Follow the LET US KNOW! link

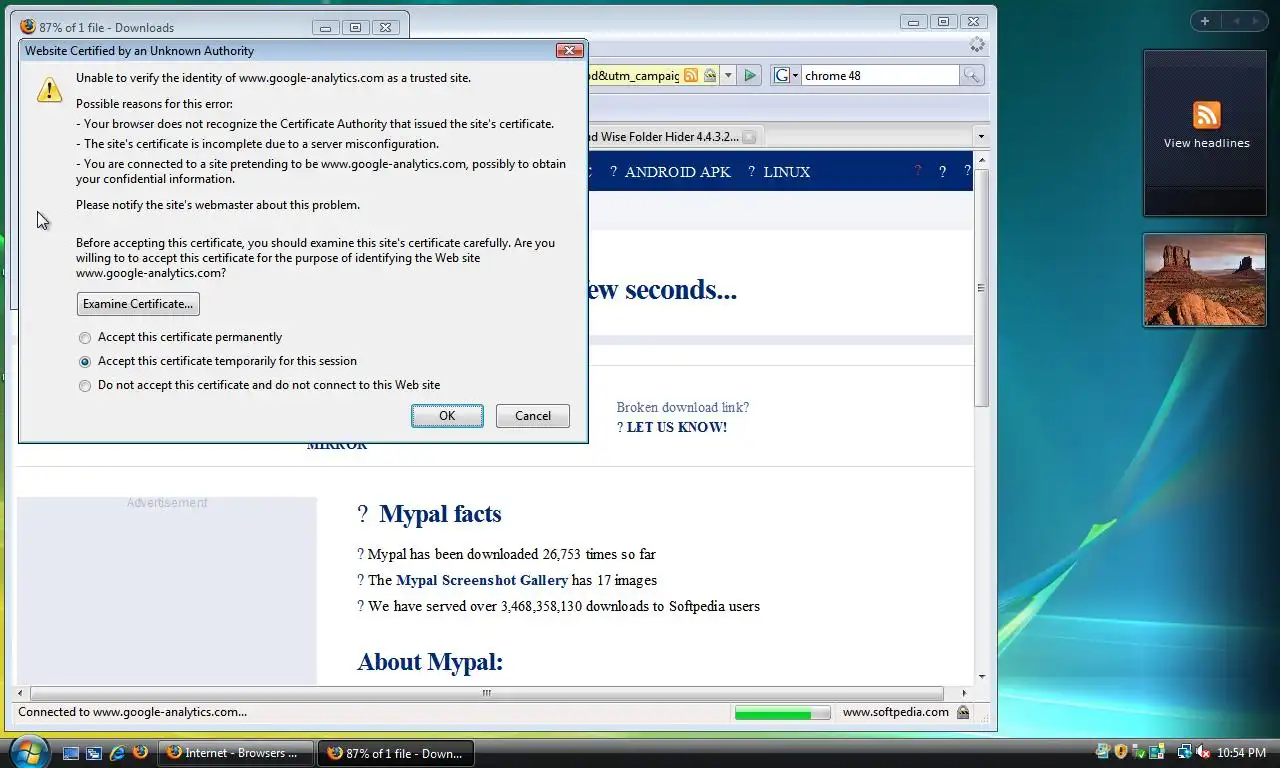click(x=677, y=427)
